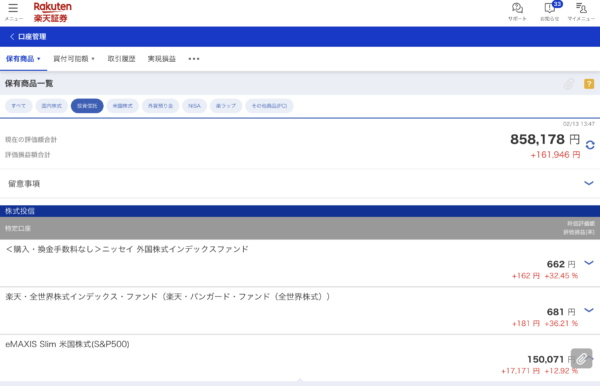Expand the ニッセイ 外国株式インデックスファンド row chevron
The width and height of the screenshot is (600, 386).
pos(589,263)
